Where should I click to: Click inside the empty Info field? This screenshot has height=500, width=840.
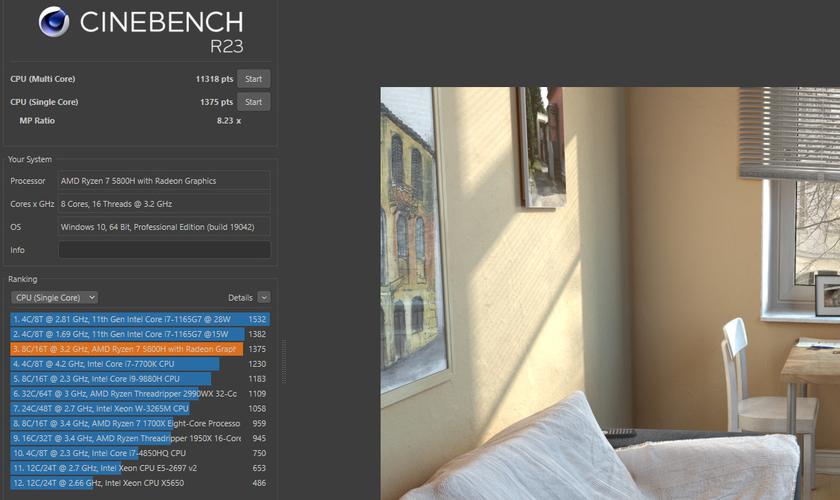coord(164,250)
